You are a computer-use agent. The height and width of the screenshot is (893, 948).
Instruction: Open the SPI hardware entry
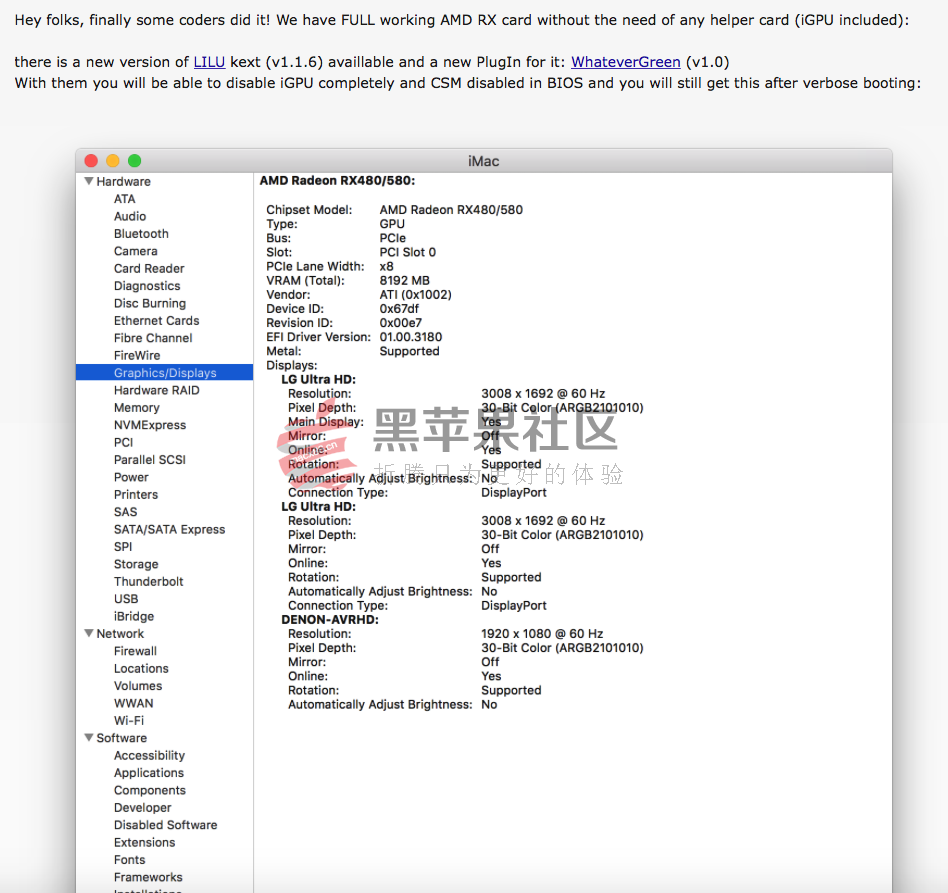[x=123, y=547]
